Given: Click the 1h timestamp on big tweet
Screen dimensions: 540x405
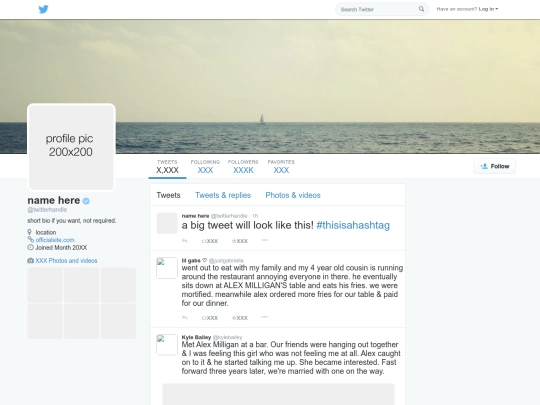Looking at the screenshot, I should [x=255, y=216].
